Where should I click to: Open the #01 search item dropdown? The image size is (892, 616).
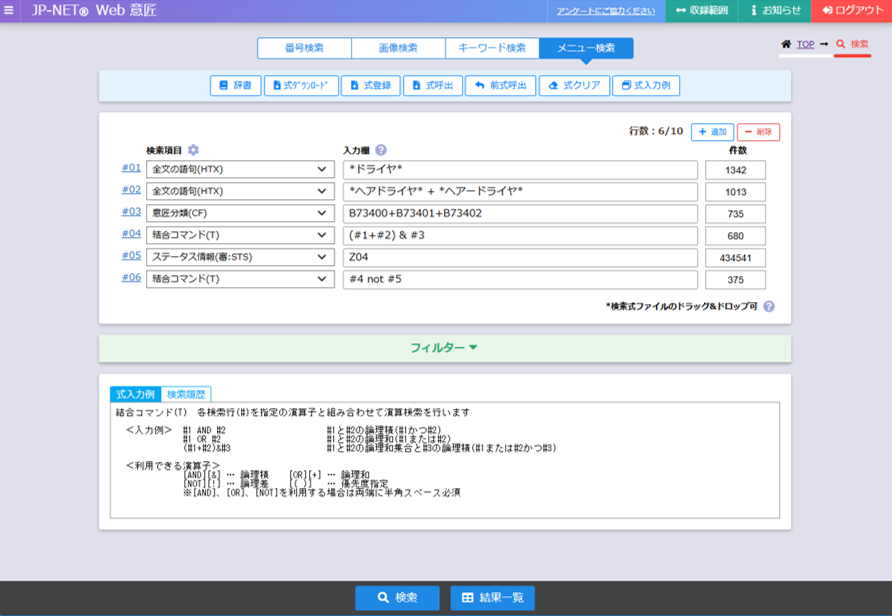pos(240,169)
